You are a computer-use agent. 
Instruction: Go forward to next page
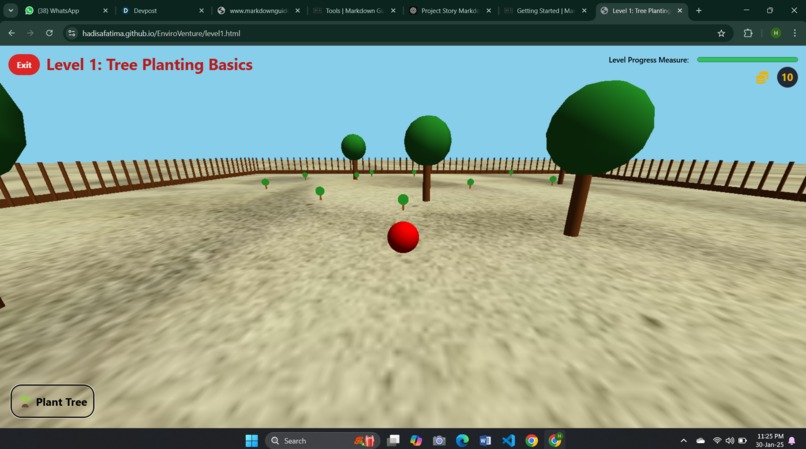point(30,33)
